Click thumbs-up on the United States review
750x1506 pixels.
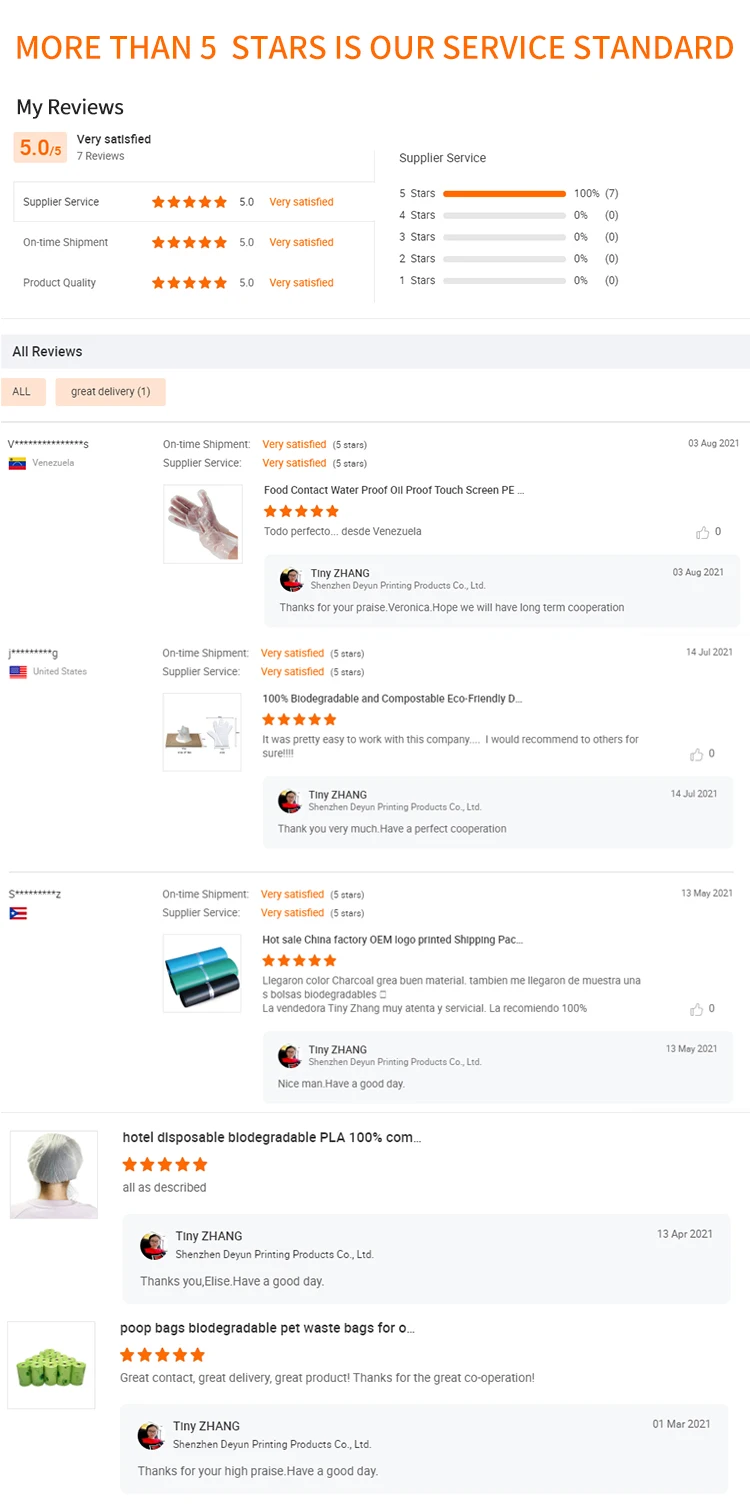(x=696, y=754)
